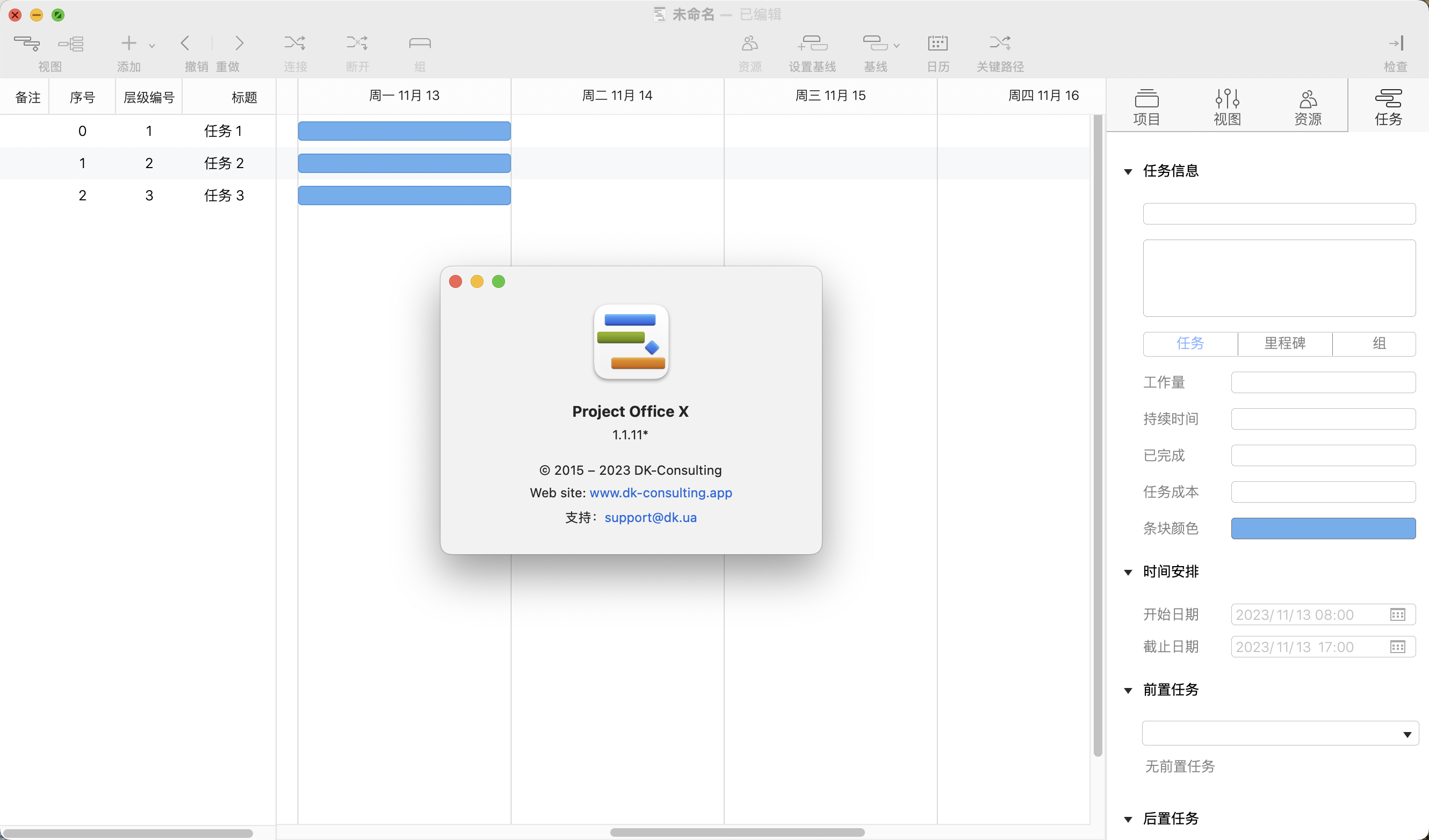Collapse the 后置任务 section

point(1128,819)
